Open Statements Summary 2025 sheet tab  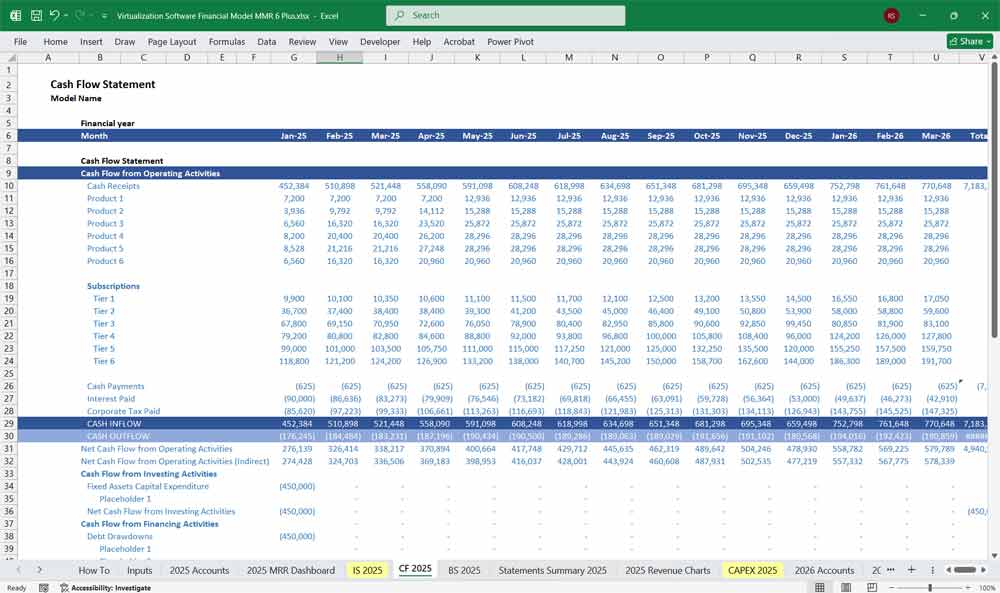[552, 570]
